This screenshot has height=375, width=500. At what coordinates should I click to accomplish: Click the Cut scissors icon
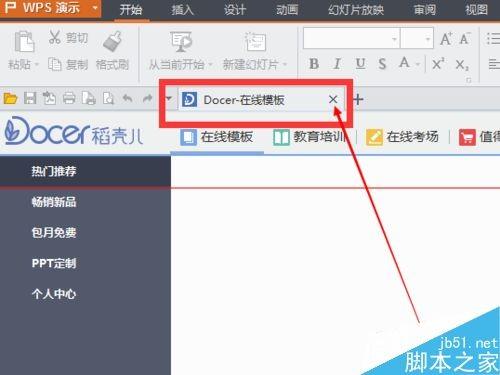pos(55,37)
